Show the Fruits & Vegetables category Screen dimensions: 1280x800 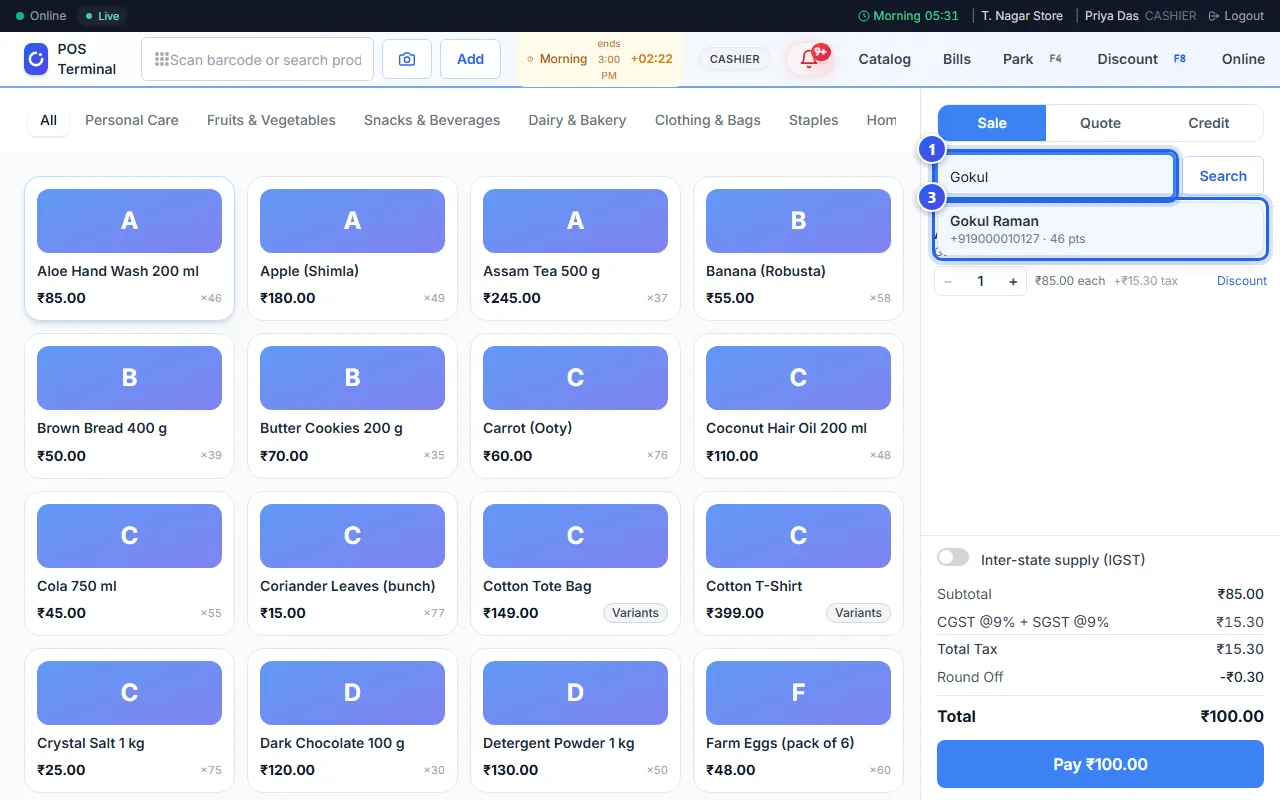(271, 120)
